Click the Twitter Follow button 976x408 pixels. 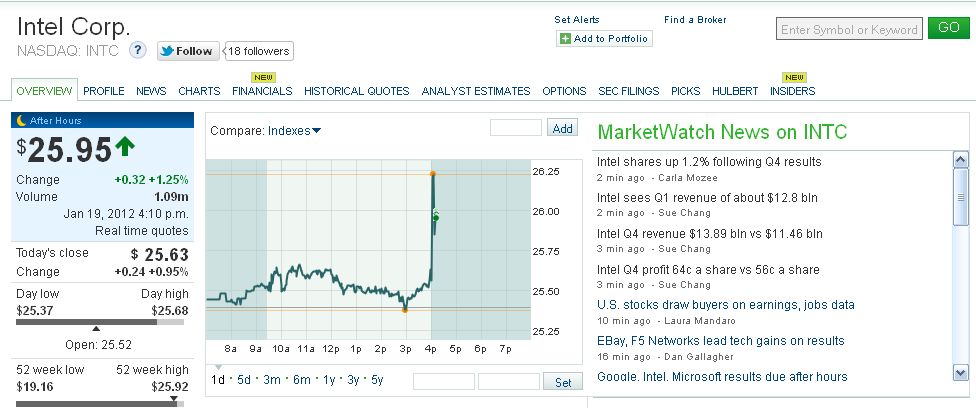point(187,51)
